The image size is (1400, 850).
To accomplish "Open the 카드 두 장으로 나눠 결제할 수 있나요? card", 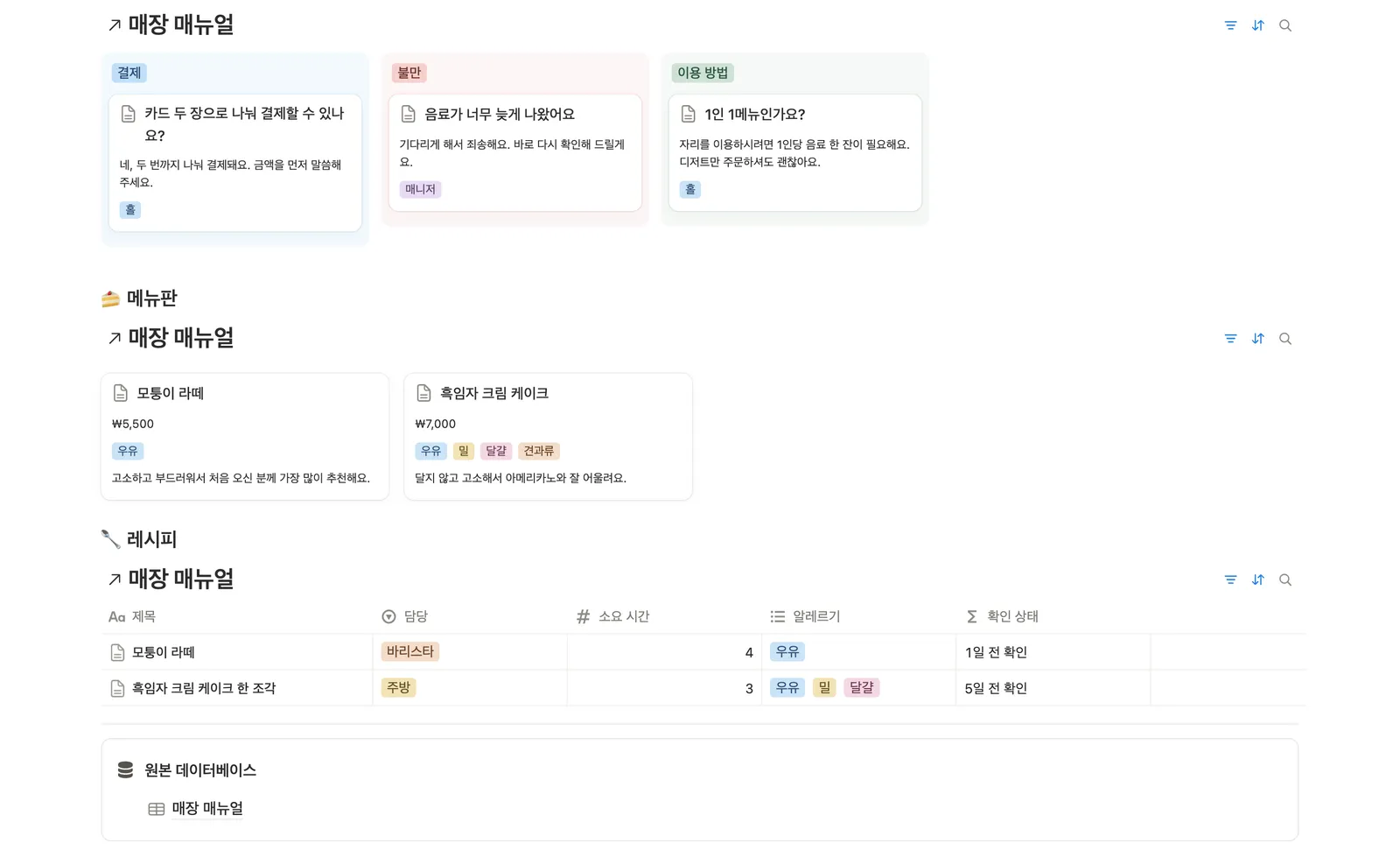I will [x=235, y=163].
